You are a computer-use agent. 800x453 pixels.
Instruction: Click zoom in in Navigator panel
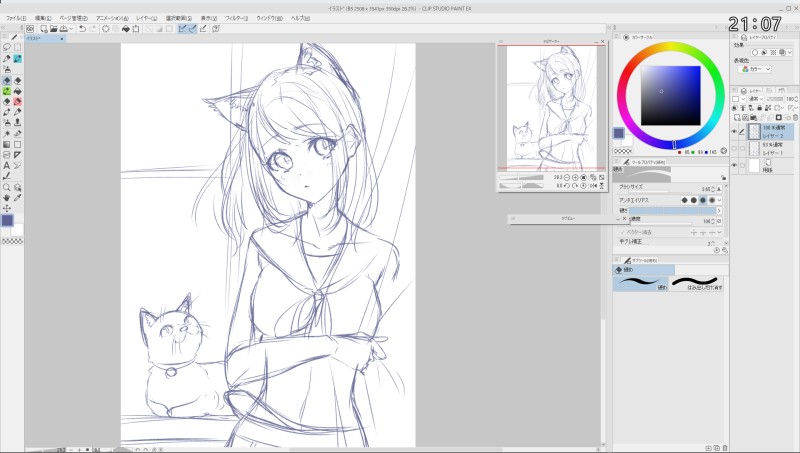[576, 178]
